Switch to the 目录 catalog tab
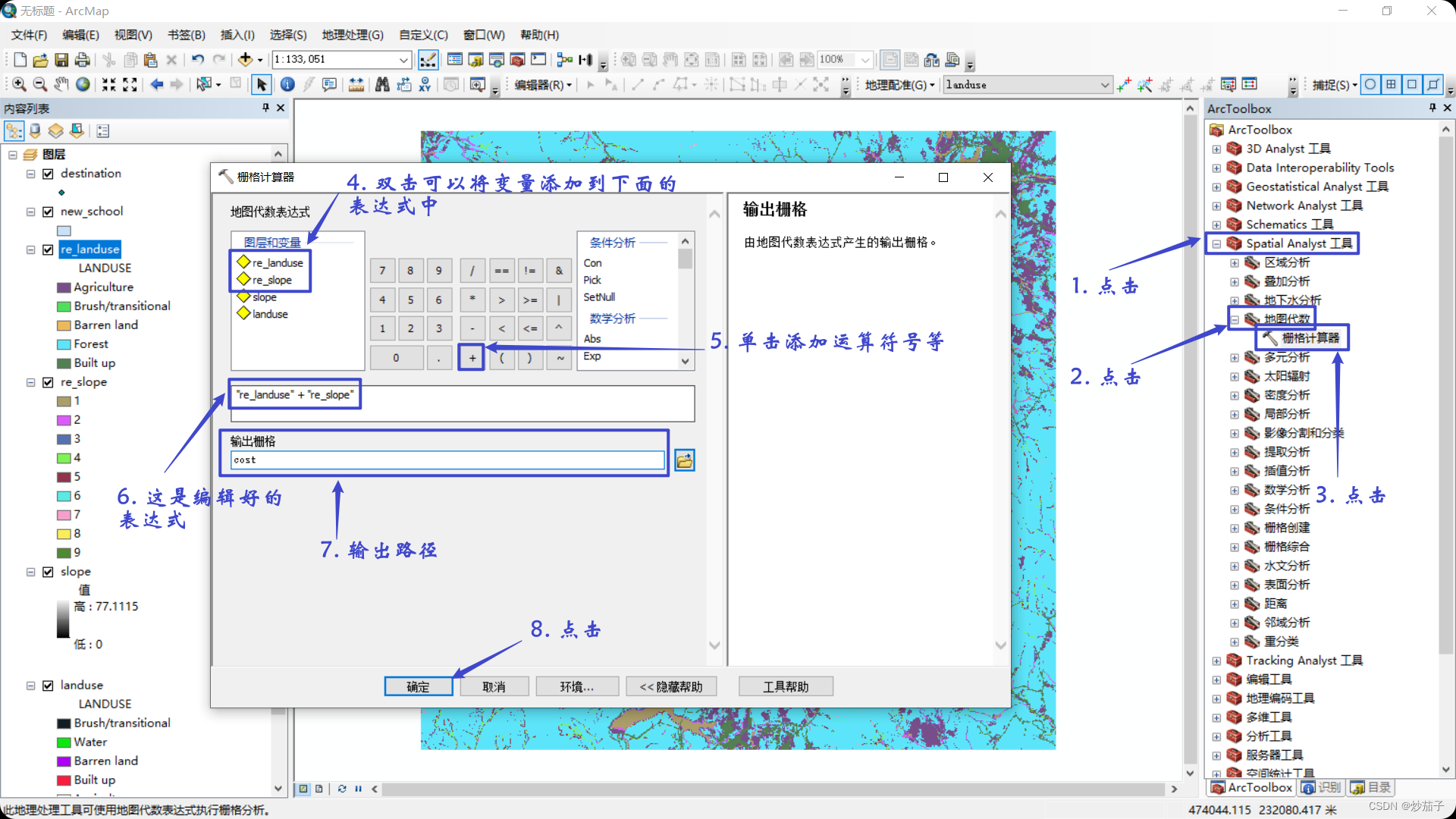The image size is (1456, 819). pyautogui.click(x=1371, y=788)
